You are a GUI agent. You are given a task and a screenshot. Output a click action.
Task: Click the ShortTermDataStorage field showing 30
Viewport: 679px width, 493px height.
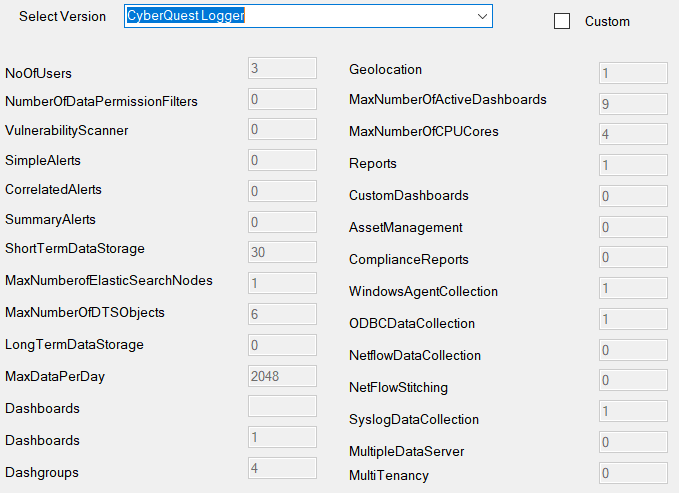(282, 252)
